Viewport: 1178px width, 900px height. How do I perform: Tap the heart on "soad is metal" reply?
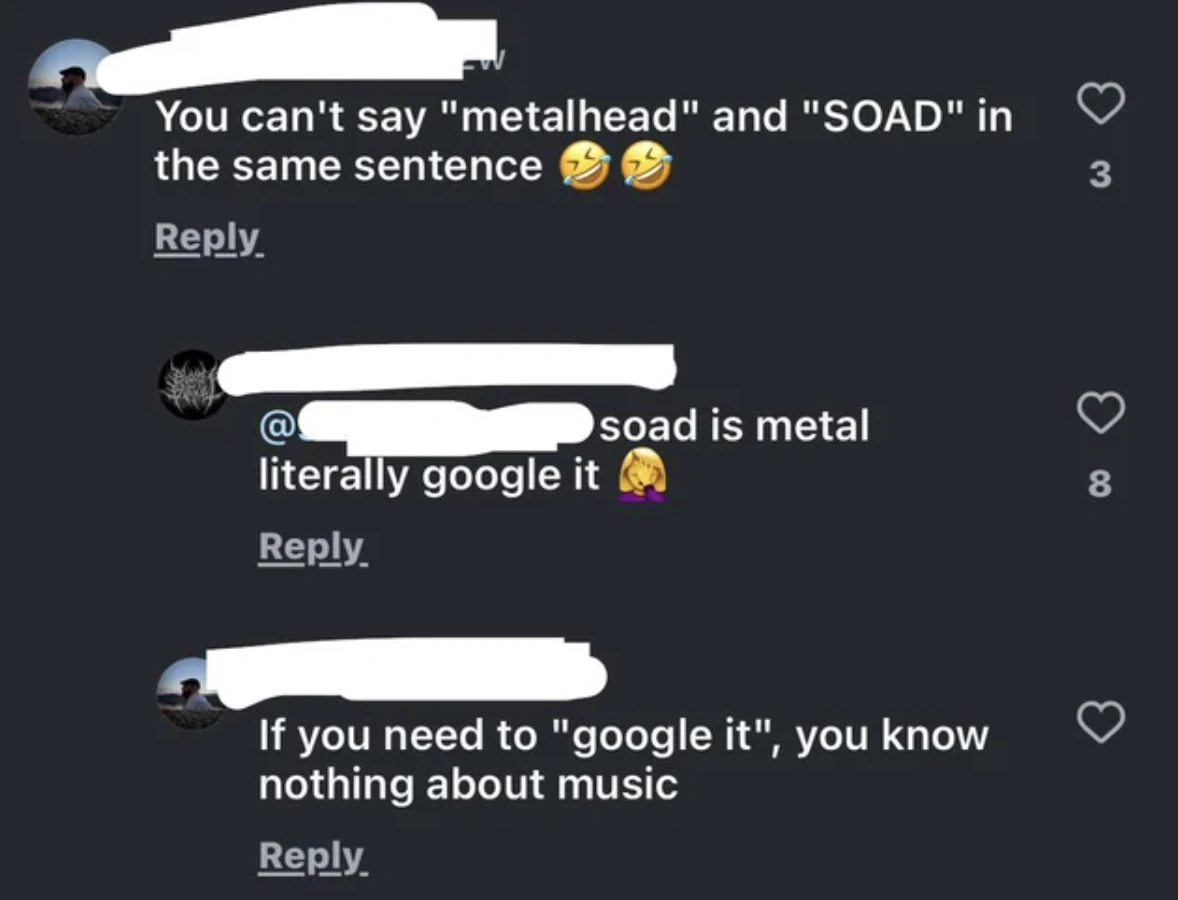tap(1101, 412)
